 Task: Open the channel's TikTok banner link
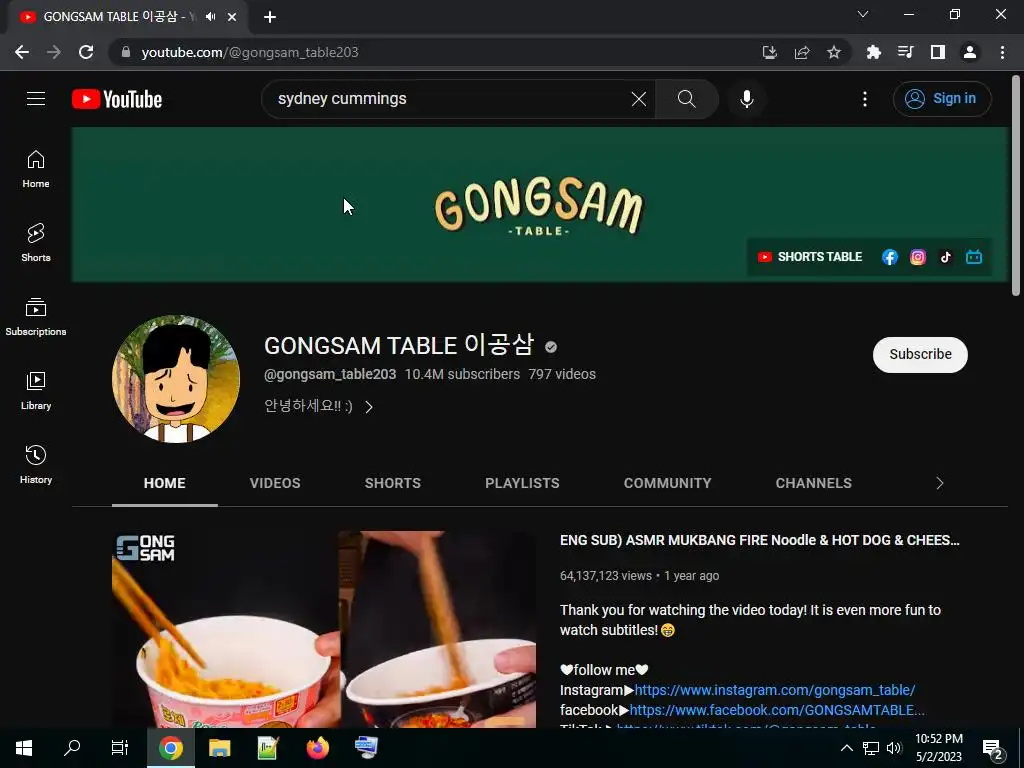coord(946,257)
